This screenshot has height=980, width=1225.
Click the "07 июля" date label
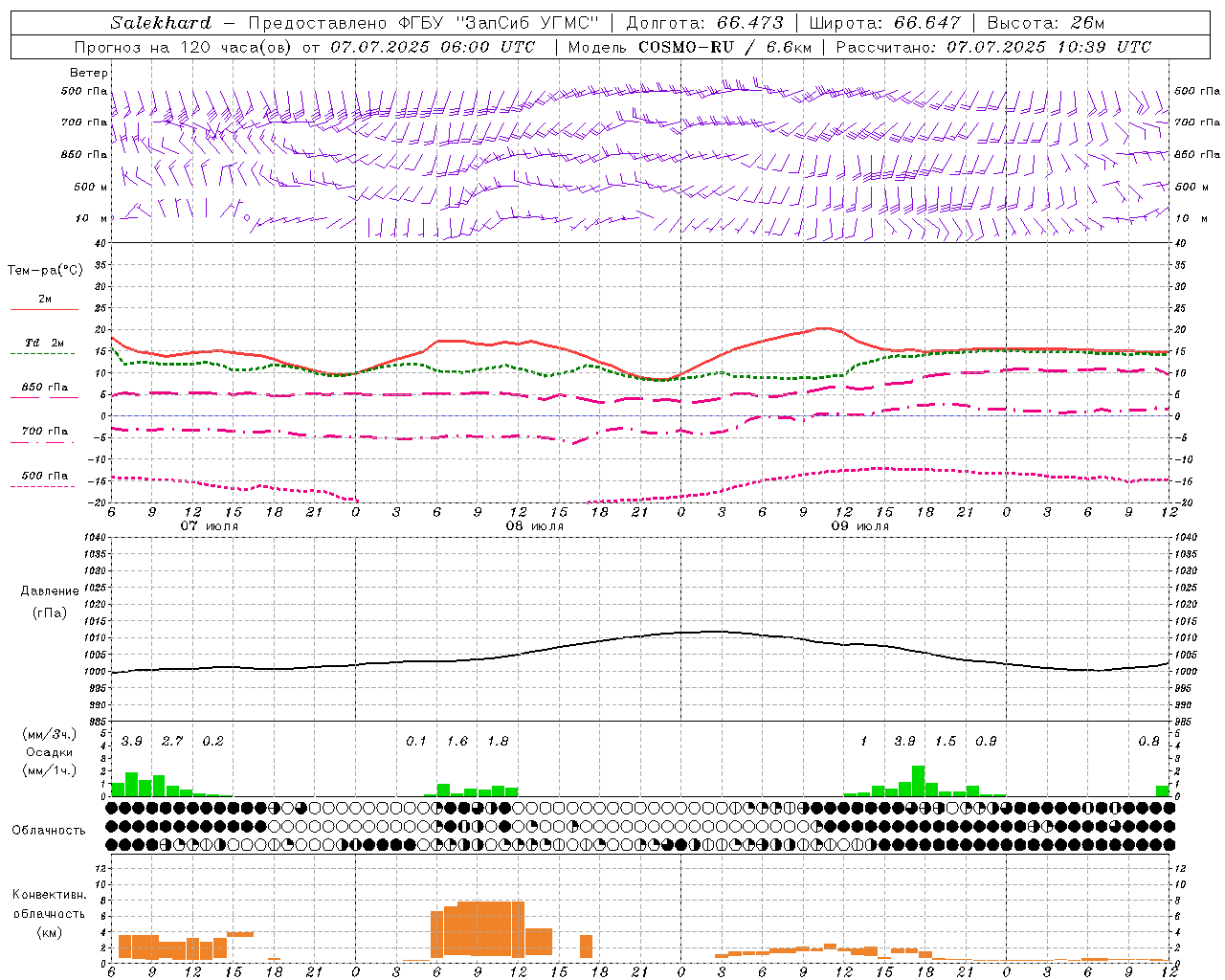click(x=210, y=526)
